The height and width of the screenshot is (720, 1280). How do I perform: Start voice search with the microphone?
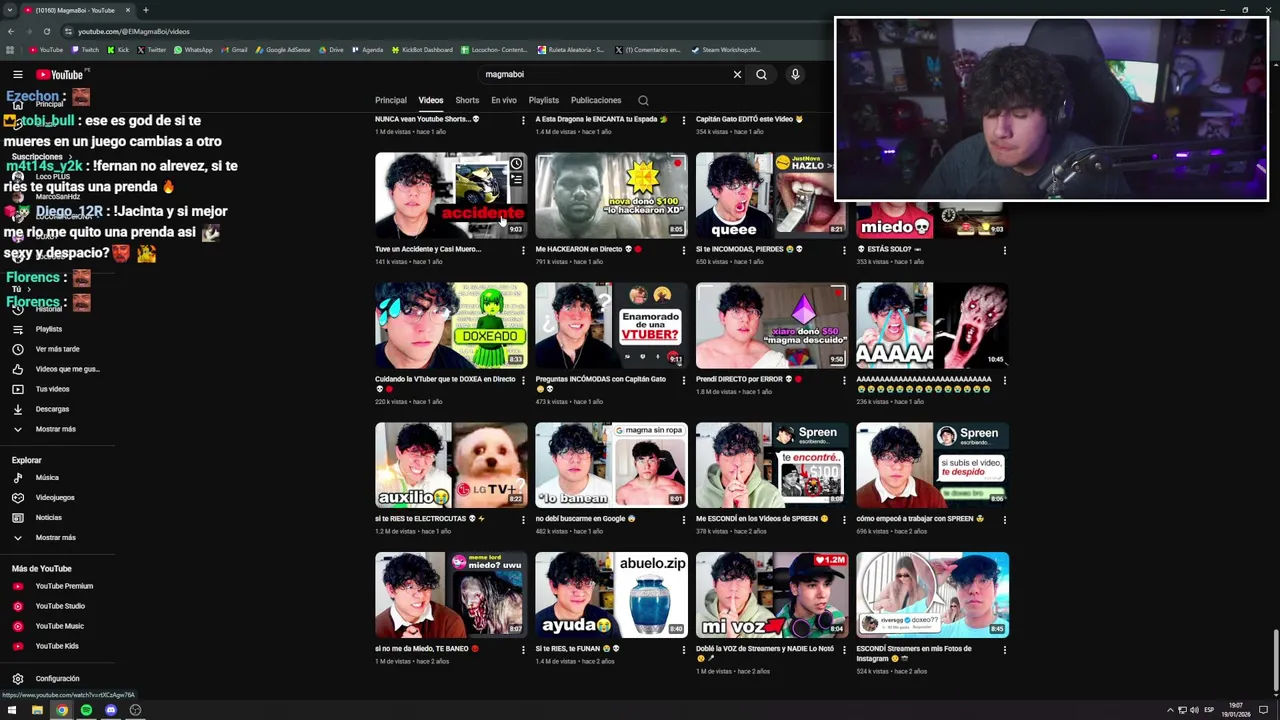pos(795,74)
